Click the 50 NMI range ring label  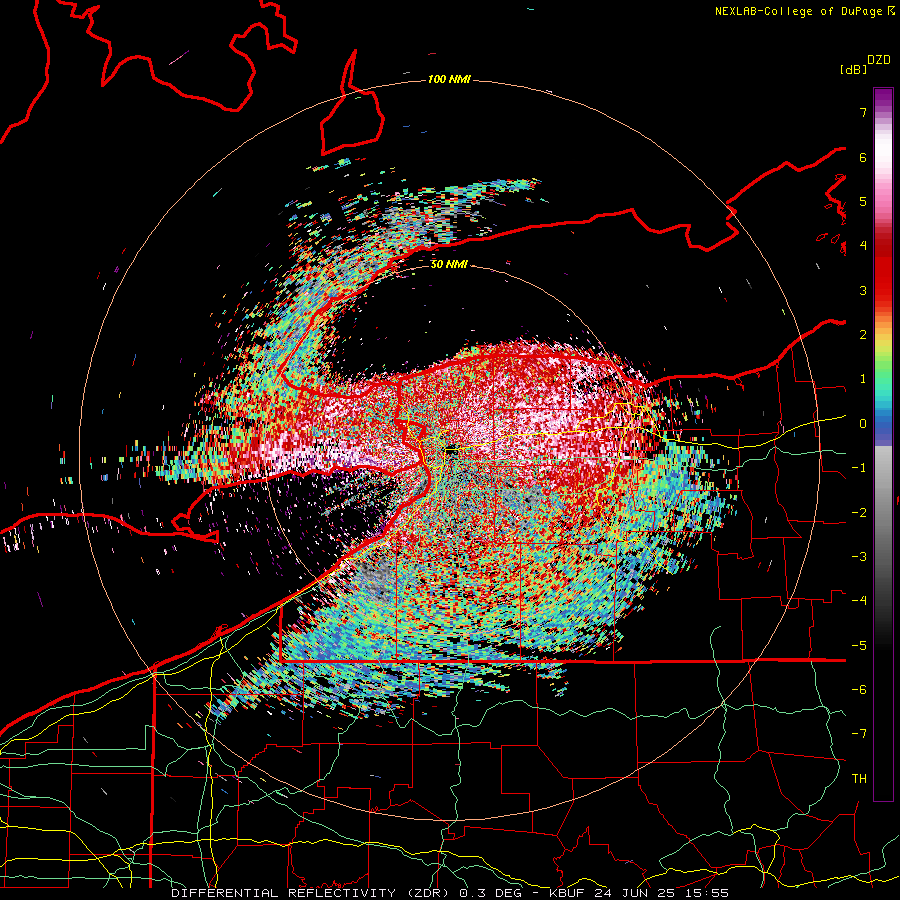[x=449, y=265]
